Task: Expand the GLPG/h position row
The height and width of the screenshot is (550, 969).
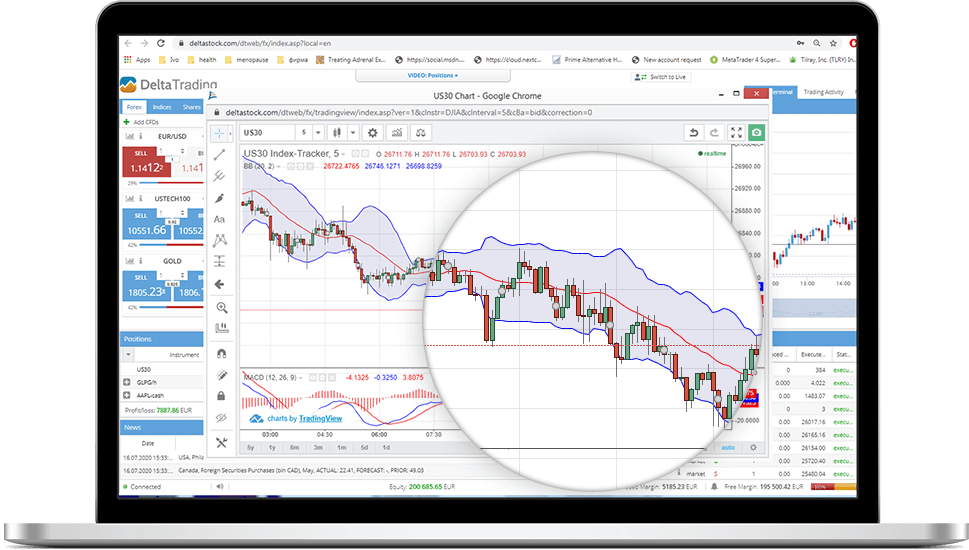Action: (127, 382)
